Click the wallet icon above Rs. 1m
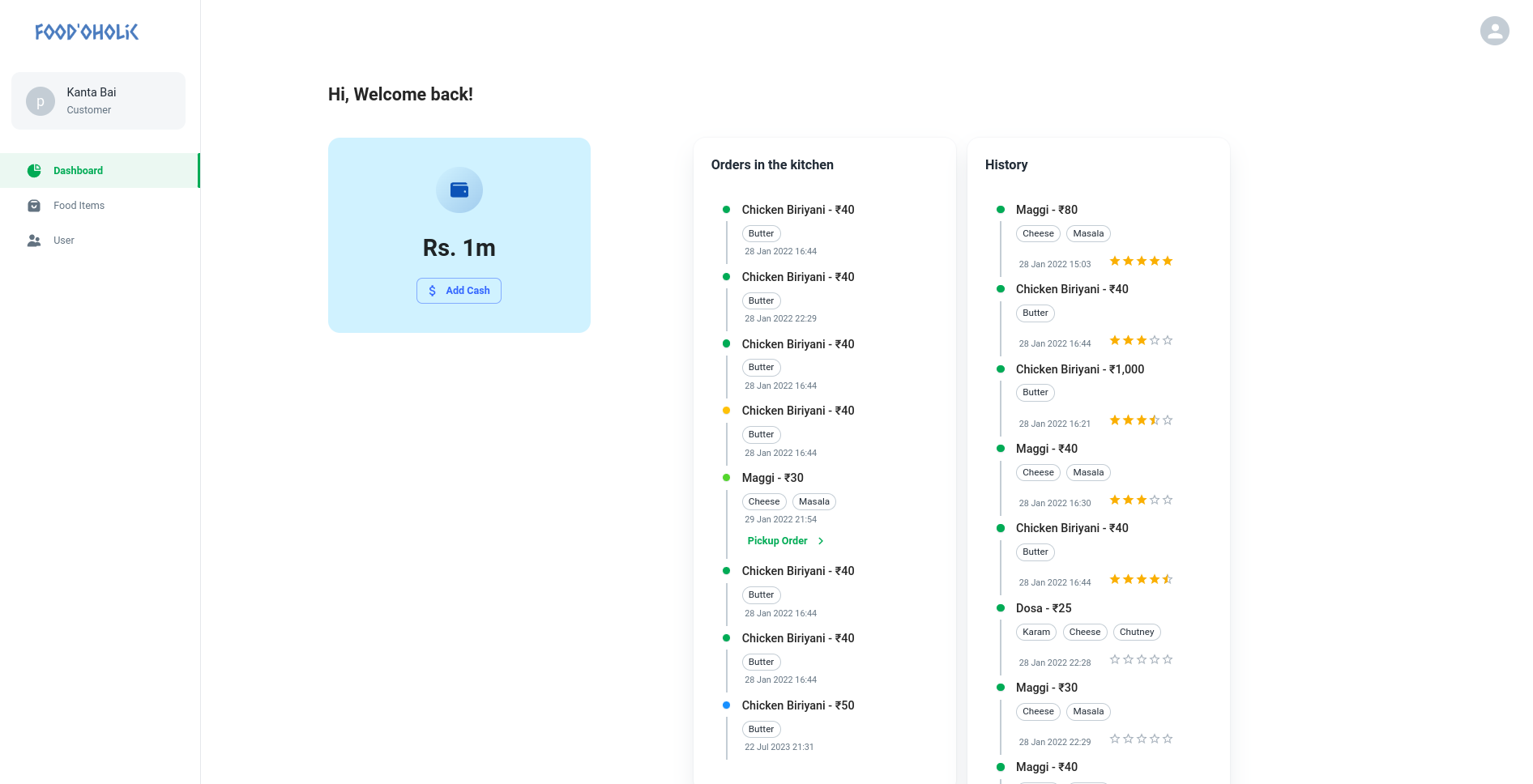This screenshot has width=1533, height=784. coord(459,190)
